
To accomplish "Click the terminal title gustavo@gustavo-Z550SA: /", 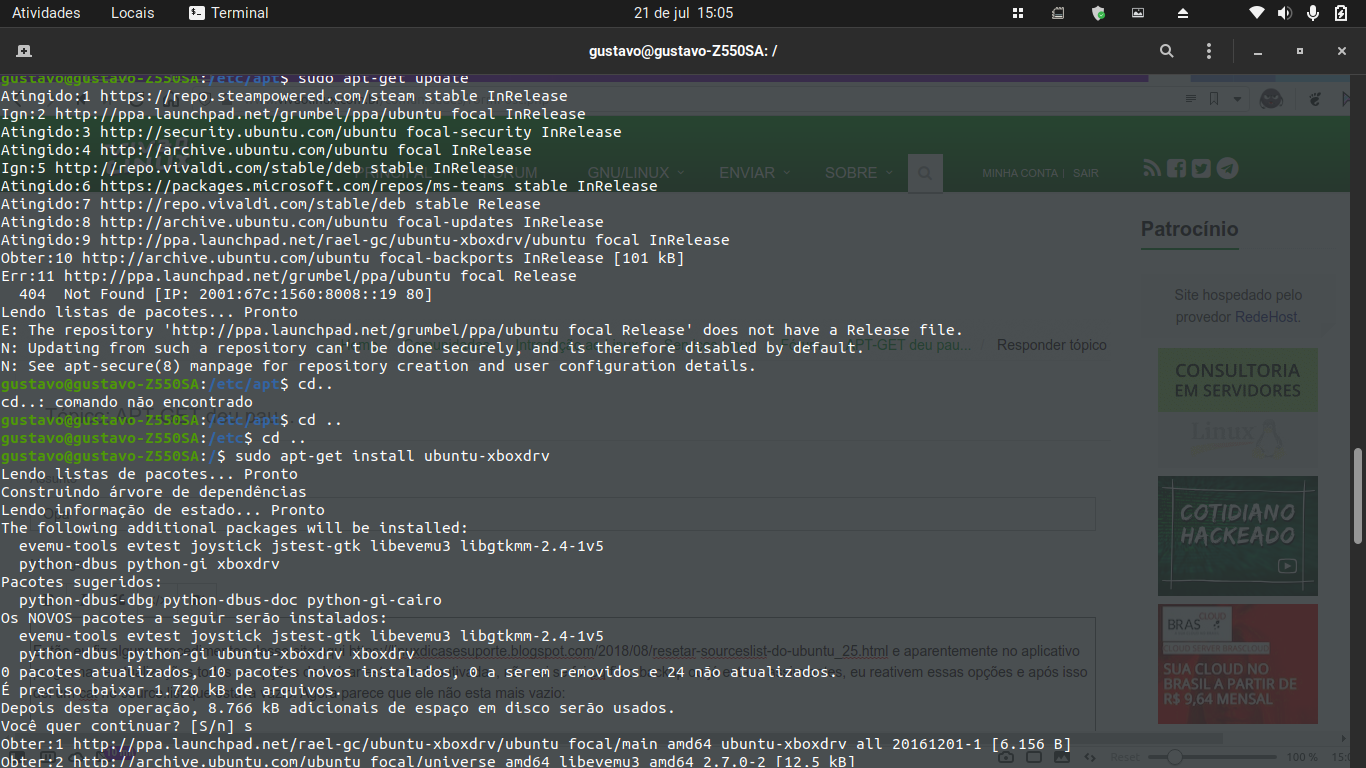I will pos(683,51).
